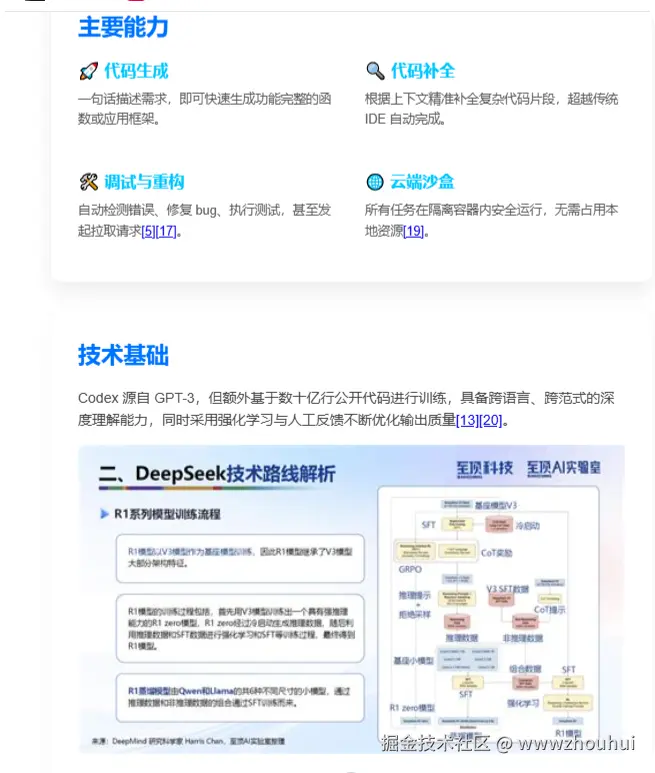Click the 技术基础 heading
Screen dimensions: 655x773
point(123,354)
